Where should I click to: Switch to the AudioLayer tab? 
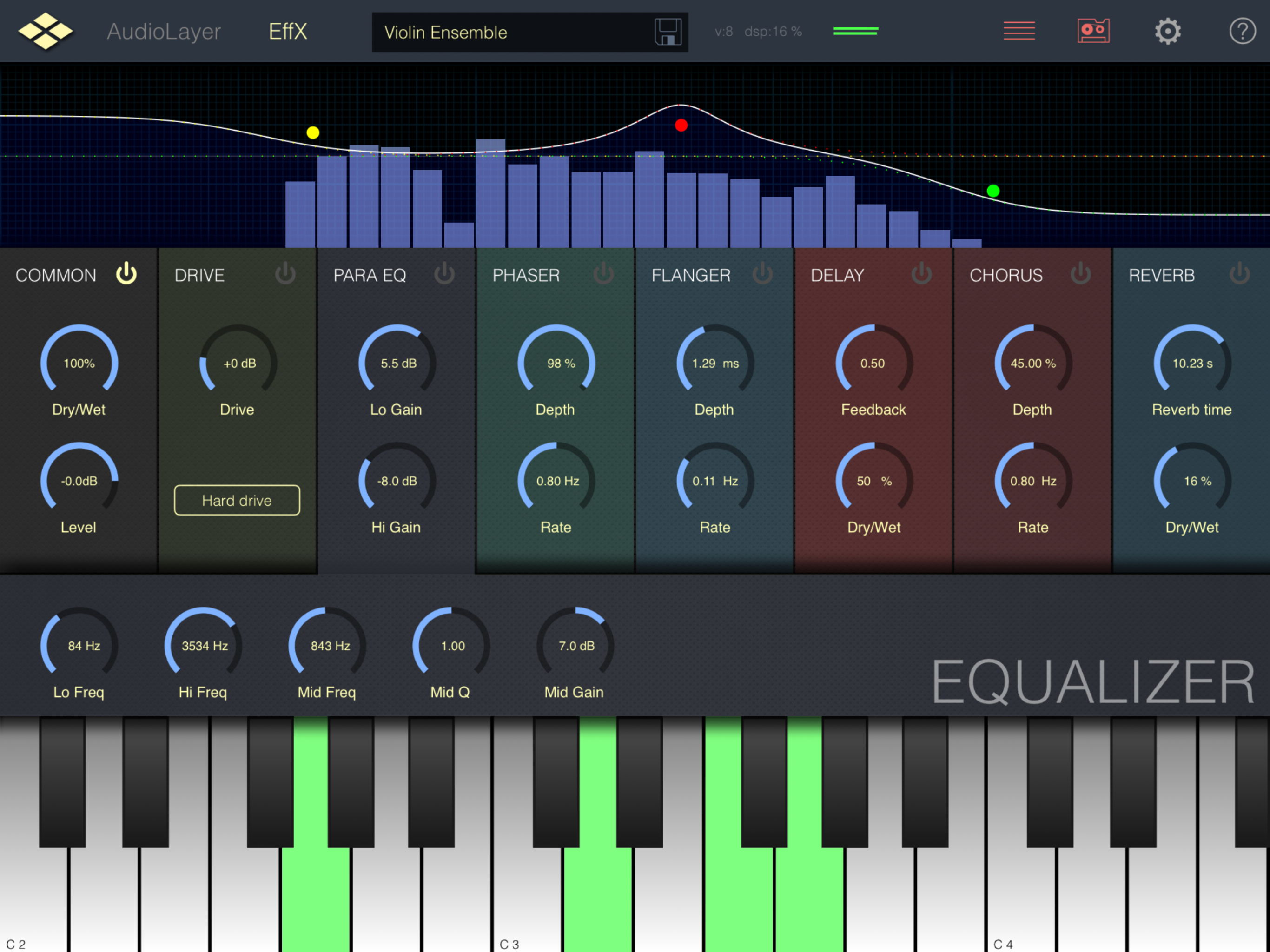coord(164,32)
